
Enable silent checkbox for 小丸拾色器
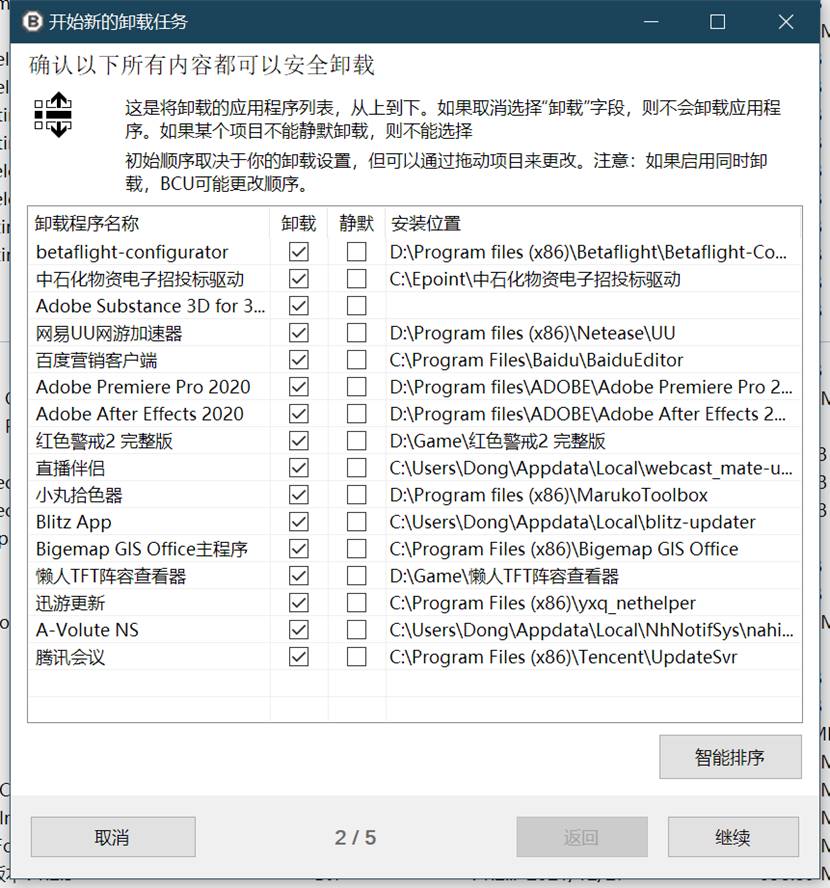click(357, 495)
